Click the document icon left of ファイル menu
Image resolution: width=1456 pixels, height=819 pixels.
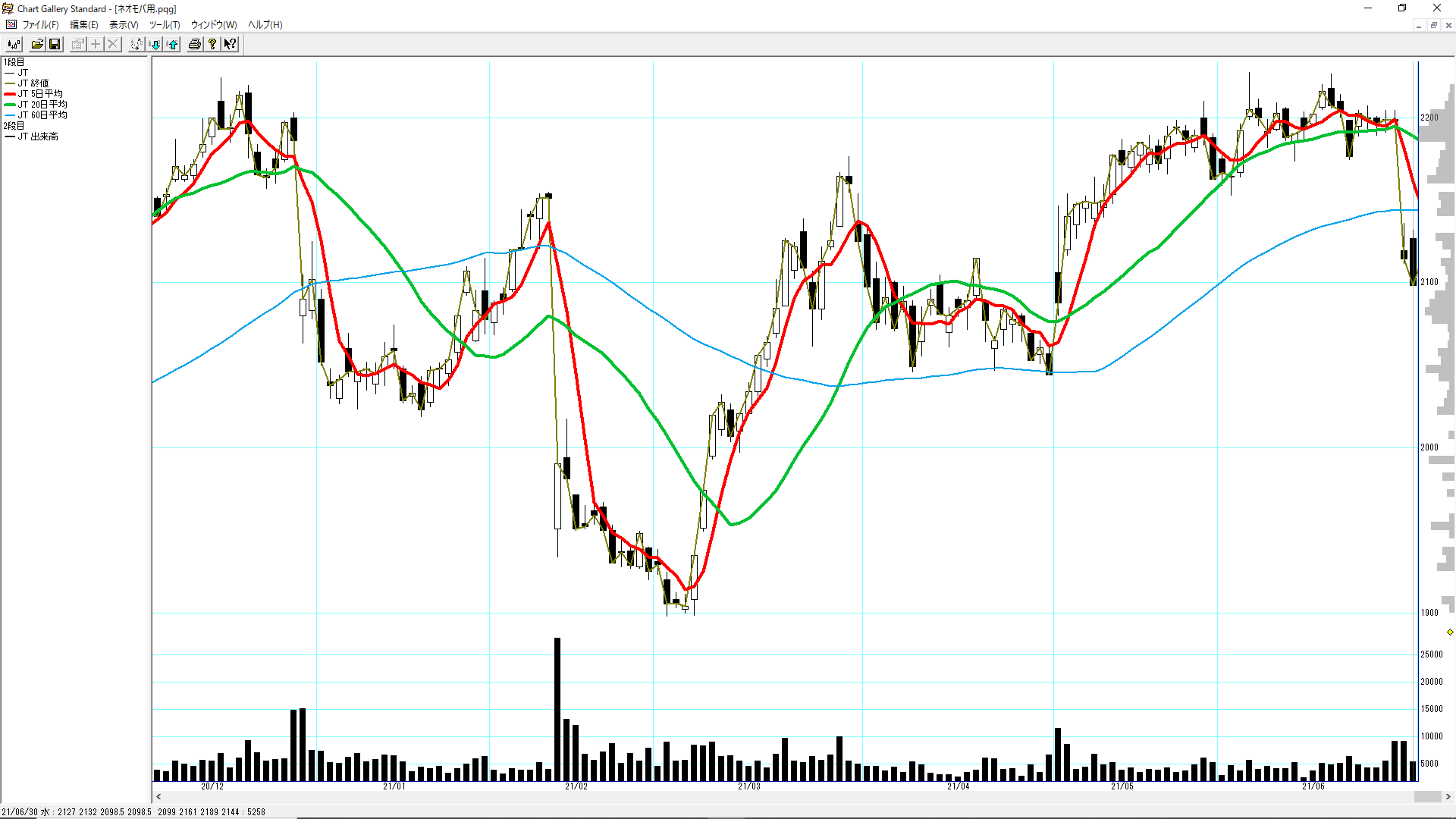[11, 24]
